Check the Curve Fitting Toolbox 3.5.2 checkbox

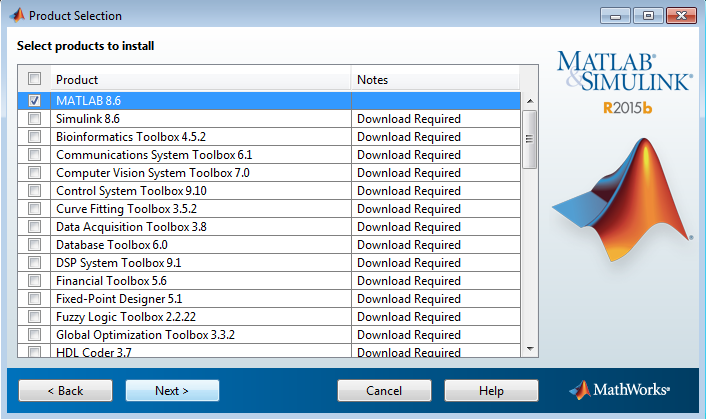[x=34, y=208]
